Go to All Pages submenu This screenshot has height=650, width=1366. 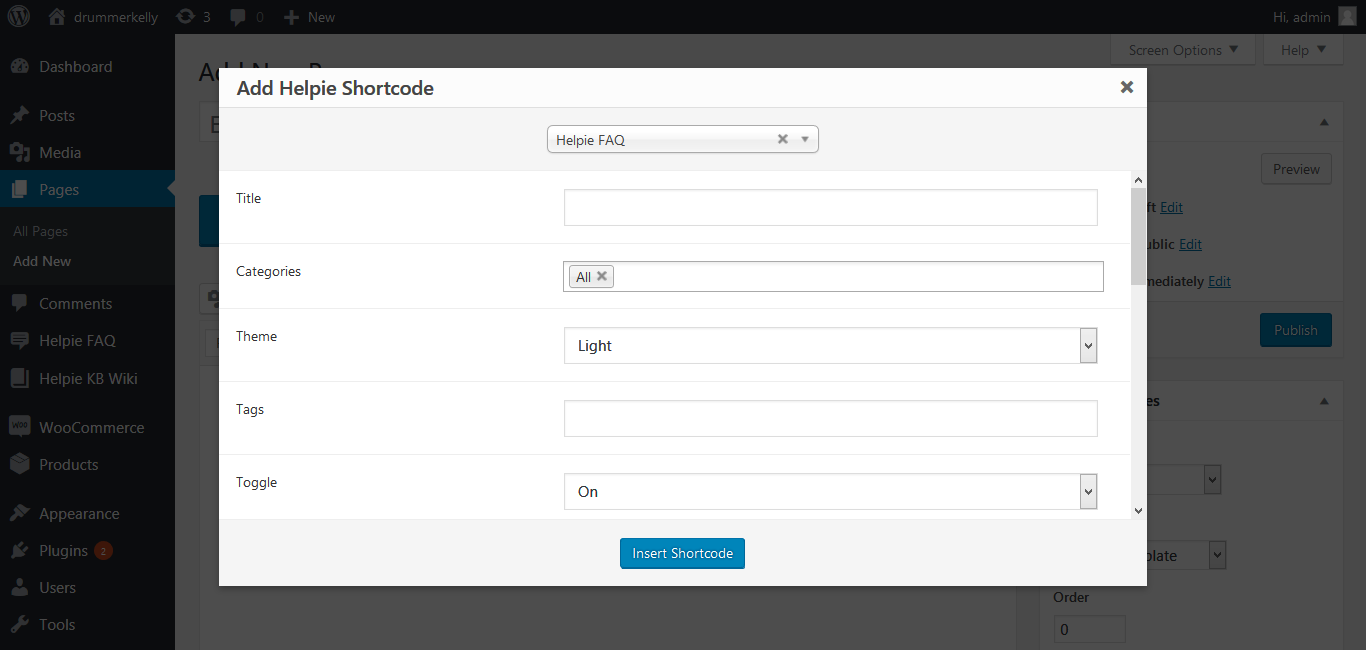pos(41,231)
